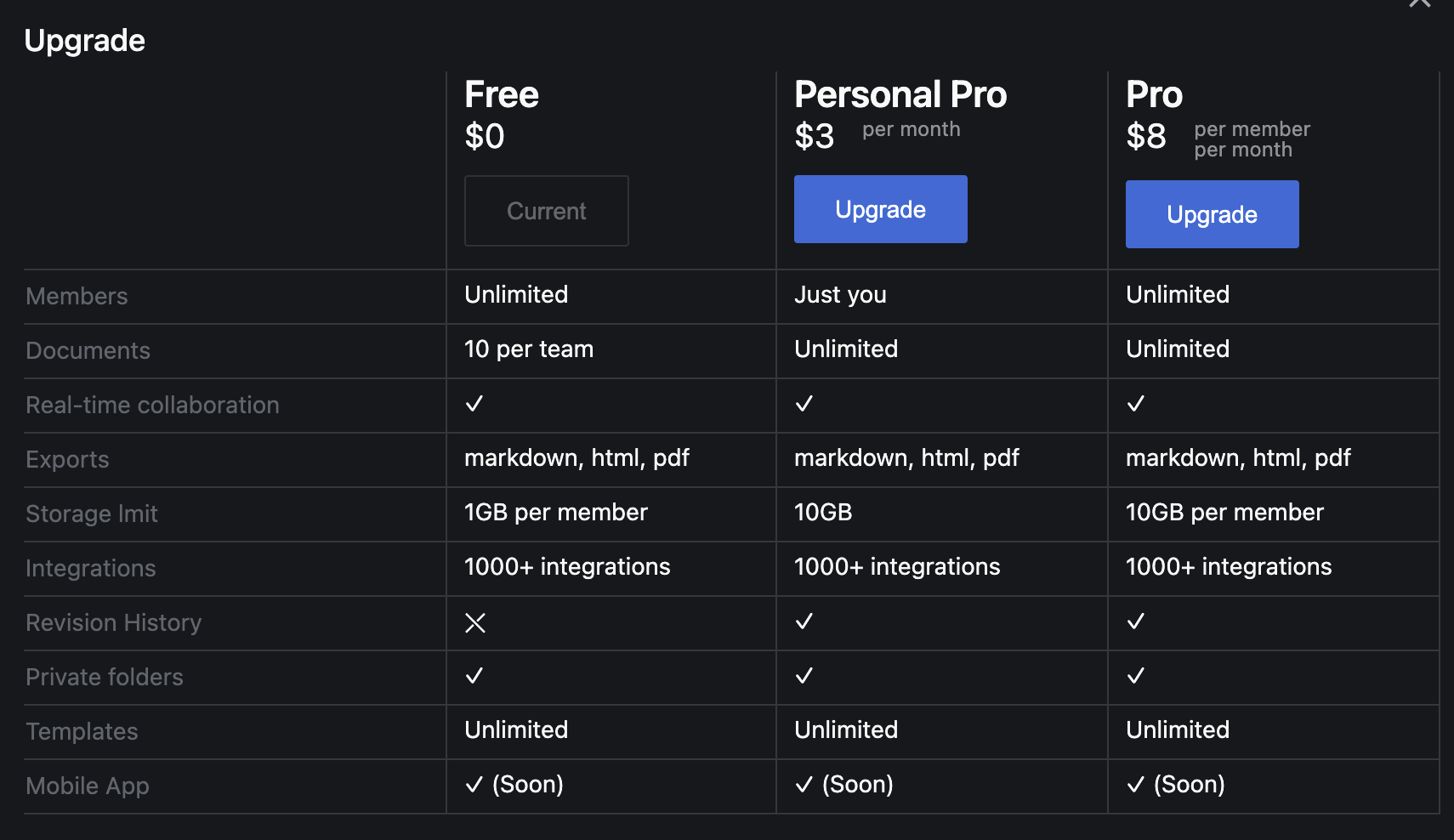Click 'Just you' in the Members row
Image resolution: width=1454 pixels, height=840 pixels.
[x=840, y=295]
